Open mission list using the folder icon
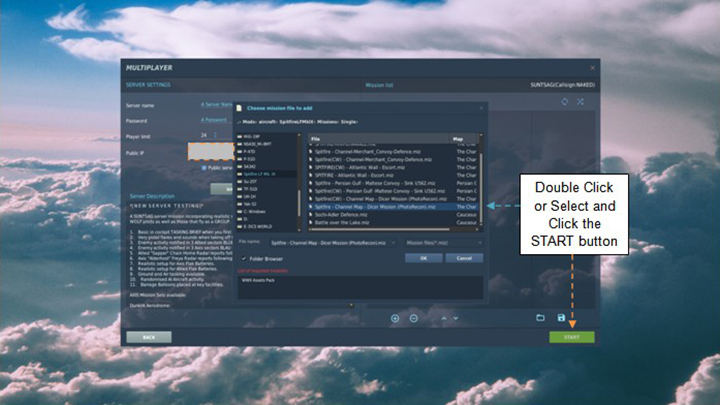Image resolution: width=720 pixels, height=405 pixels. (540, 318)
